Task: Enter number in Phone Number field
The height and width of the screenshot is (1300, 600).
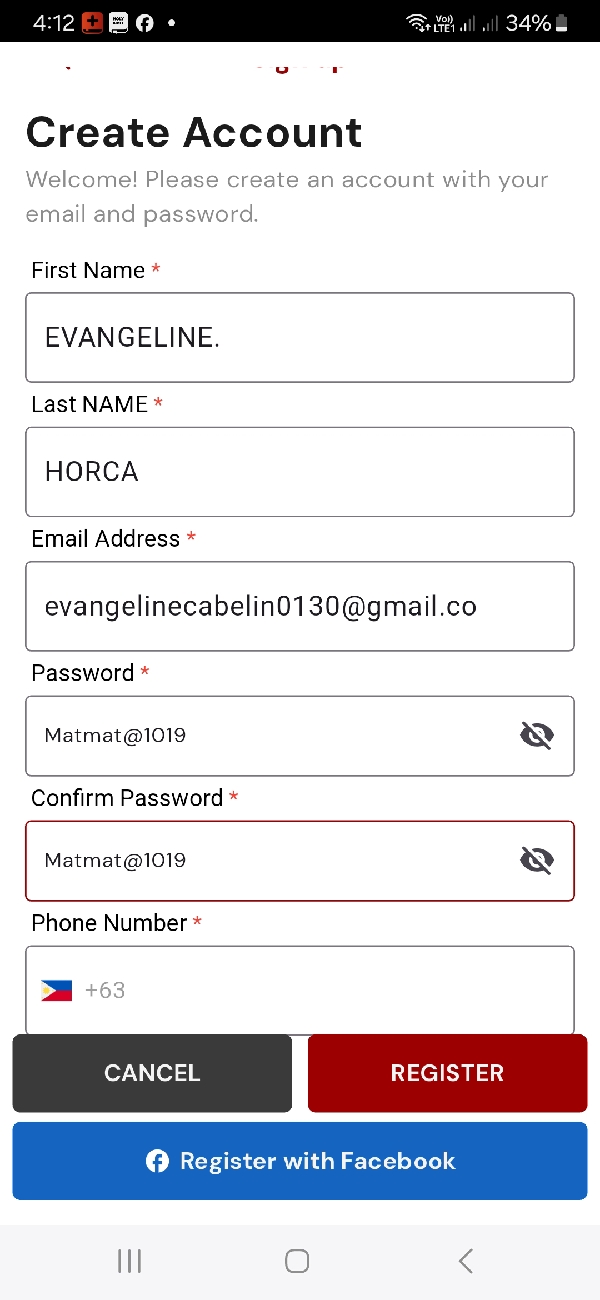Action: [330, 991]
